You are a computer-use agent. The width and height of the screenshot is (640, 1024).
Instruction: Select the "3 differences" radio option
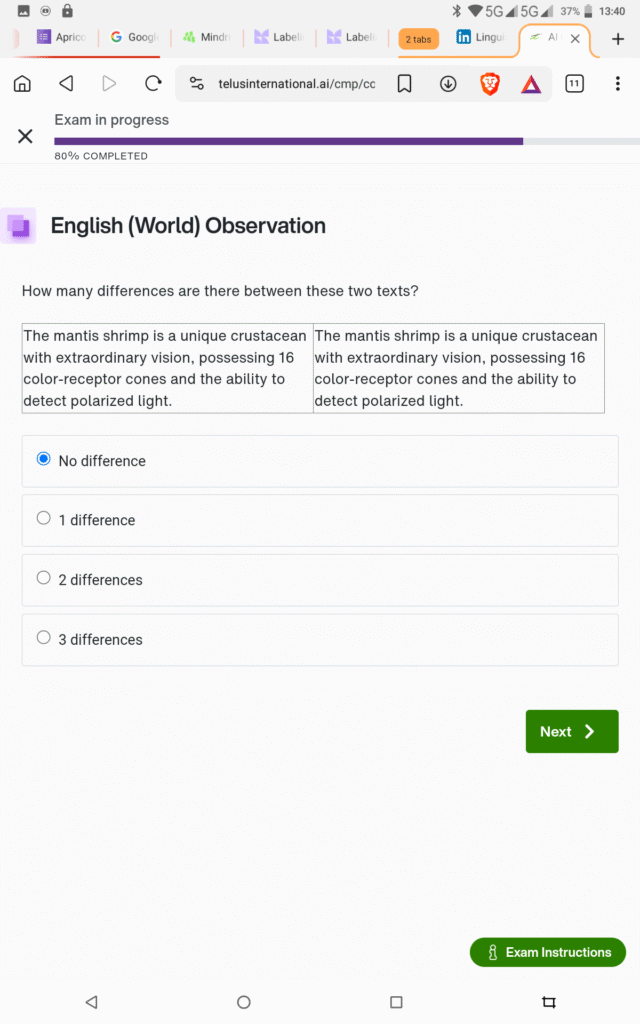[44, 637]
